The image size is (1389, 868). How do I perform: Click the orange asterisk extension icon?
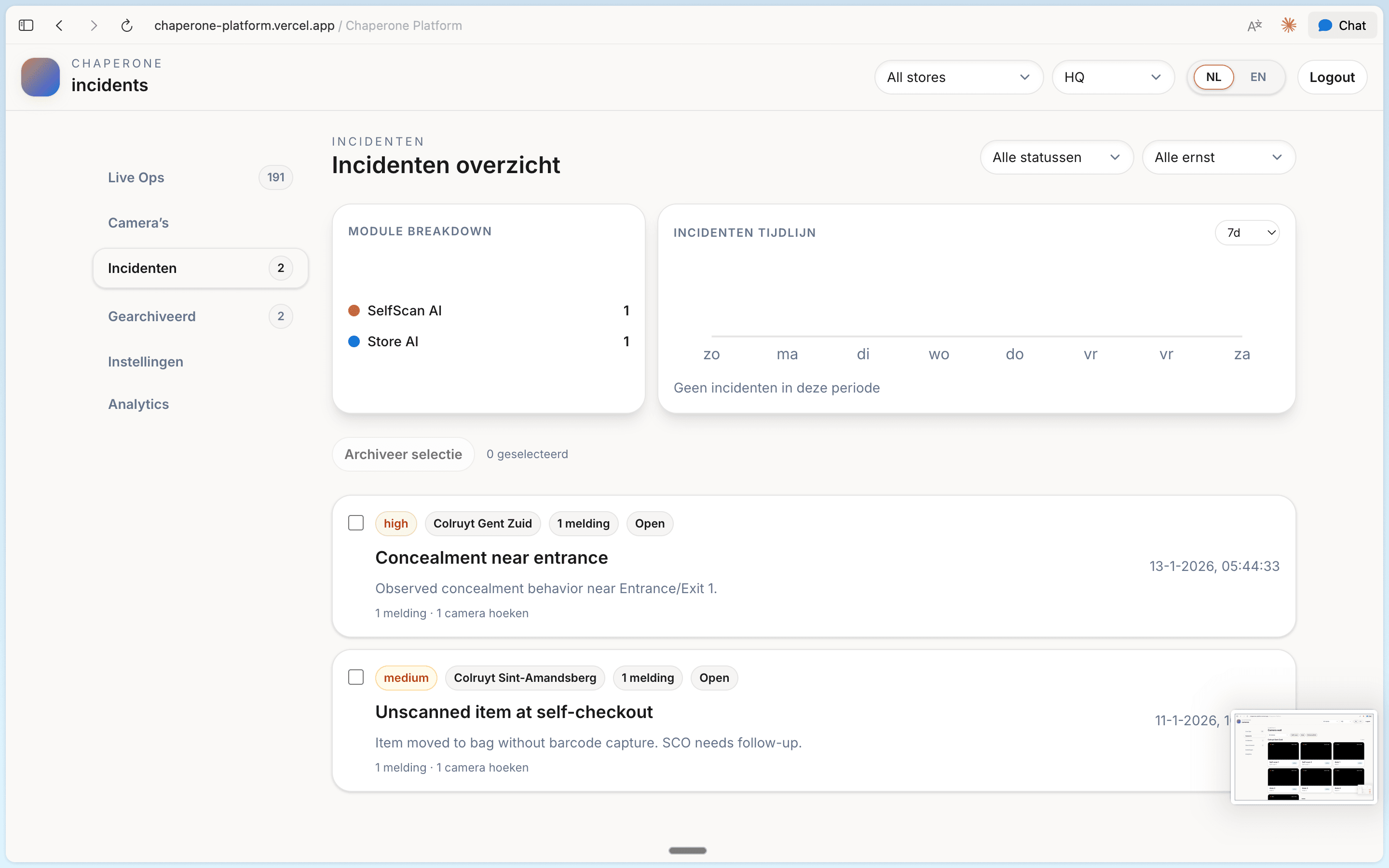click(1288, 25)
